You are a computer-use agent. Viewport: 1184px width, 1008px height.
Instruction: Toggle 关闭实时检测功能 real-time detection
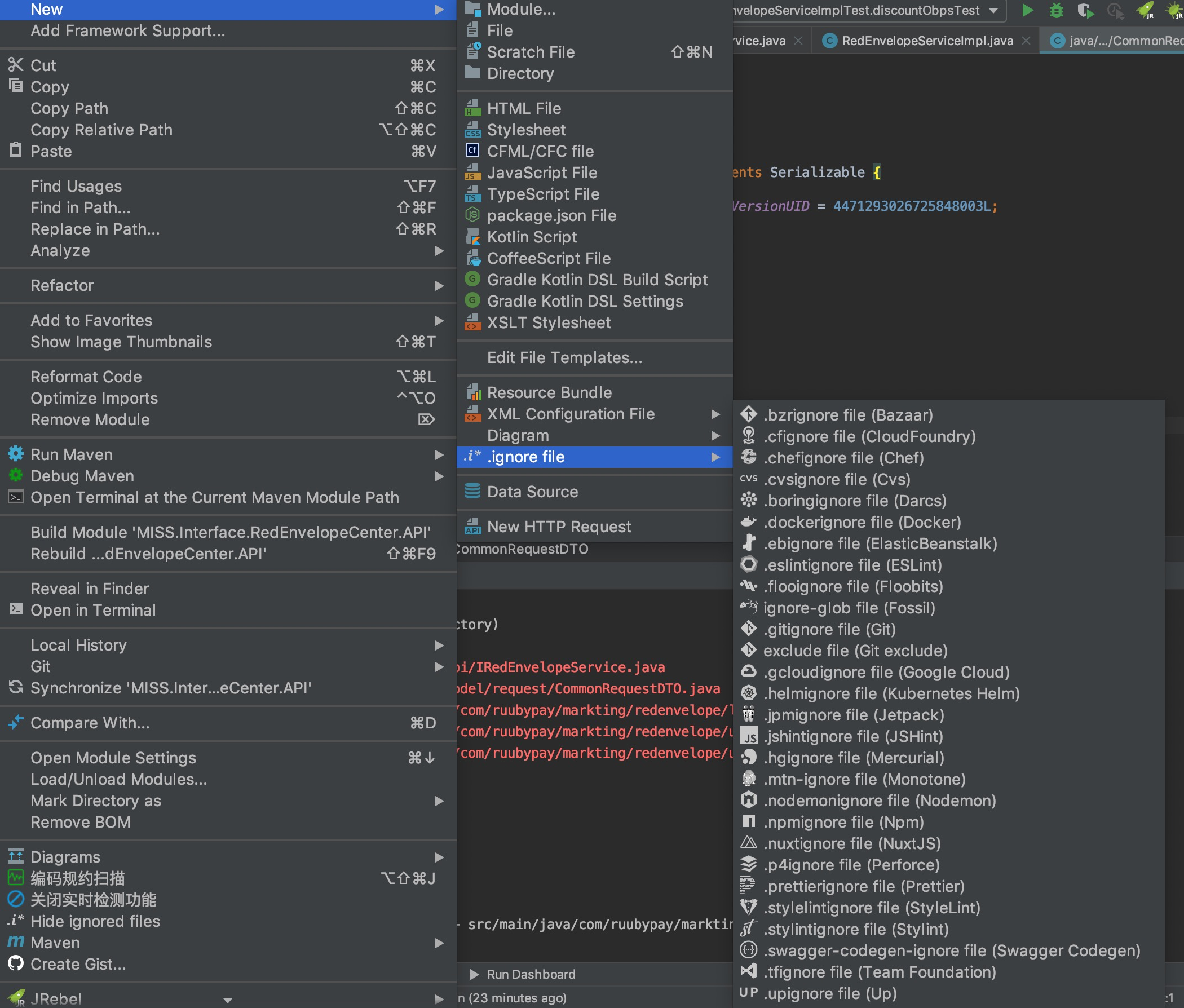(x=92, y=900)
